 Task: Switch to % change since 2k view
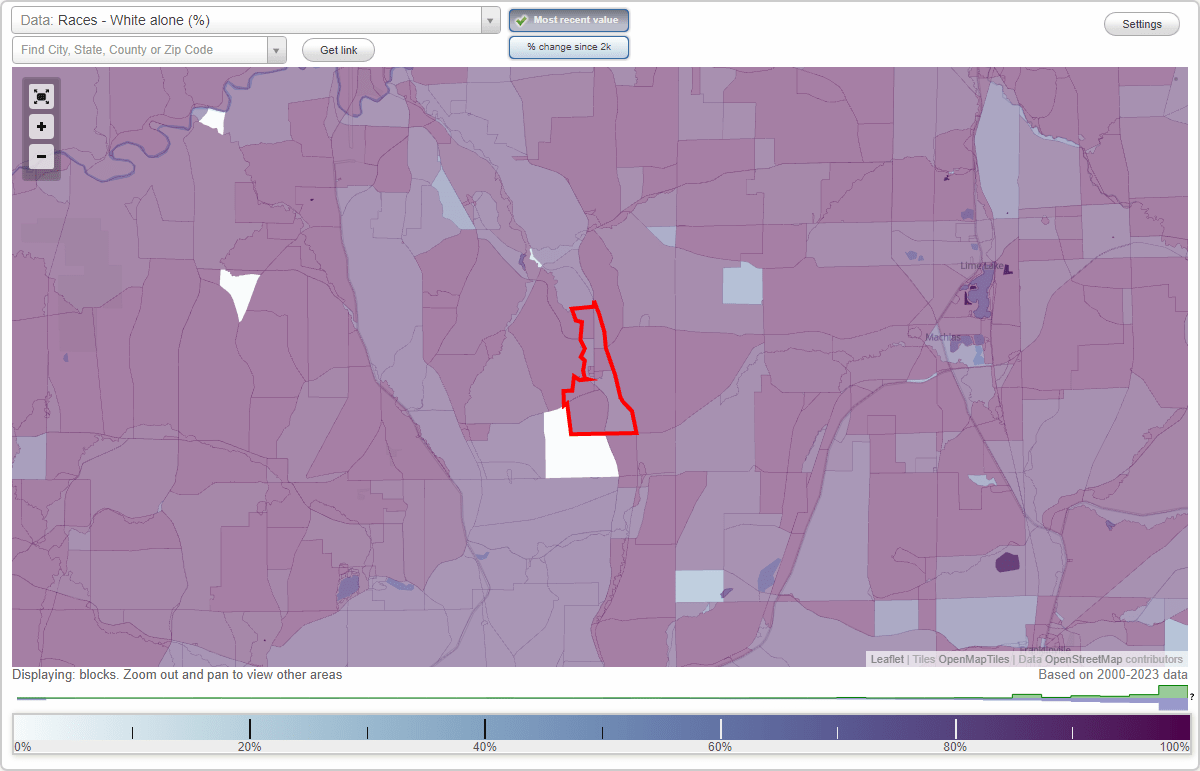click(x=568, y=46)
